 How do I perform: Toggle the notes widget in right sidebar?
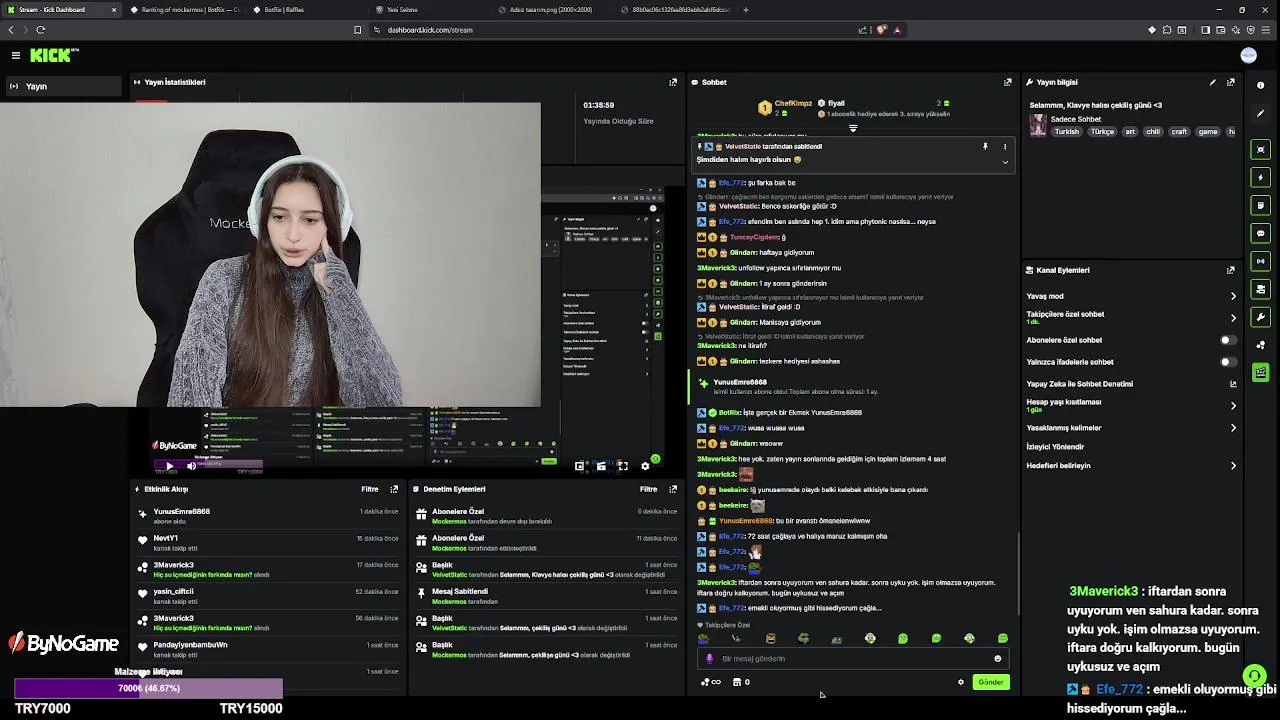(x=1260, y=205)
